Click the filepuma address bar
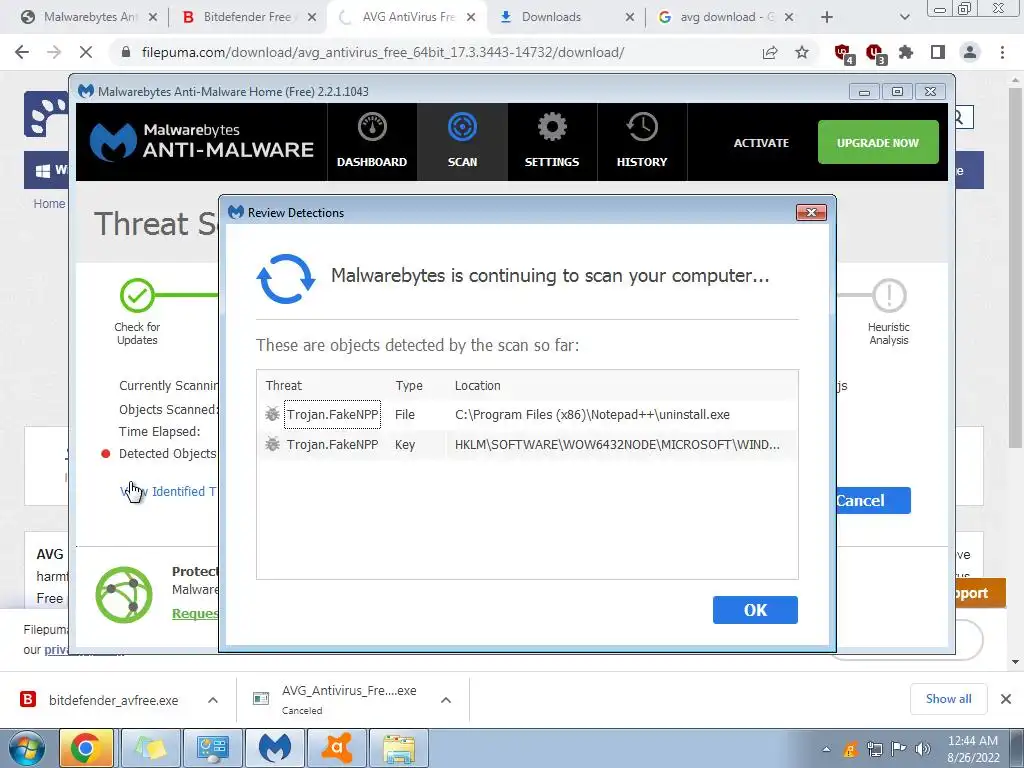This screenshot has width=1024, height=768. click(383, 52)
